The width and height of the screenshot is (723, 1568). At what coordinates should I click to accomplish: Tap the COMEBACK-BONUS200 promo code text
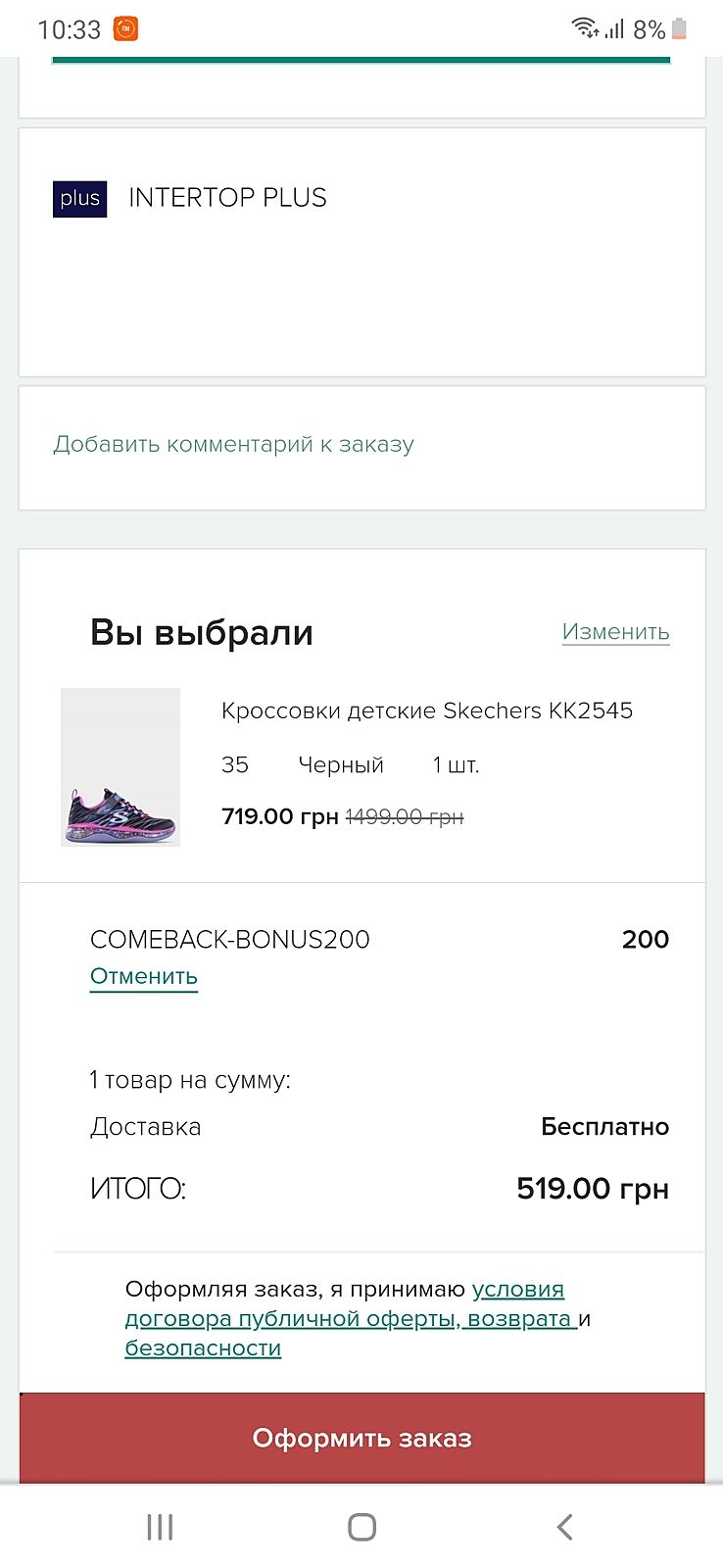pos(230,939)
